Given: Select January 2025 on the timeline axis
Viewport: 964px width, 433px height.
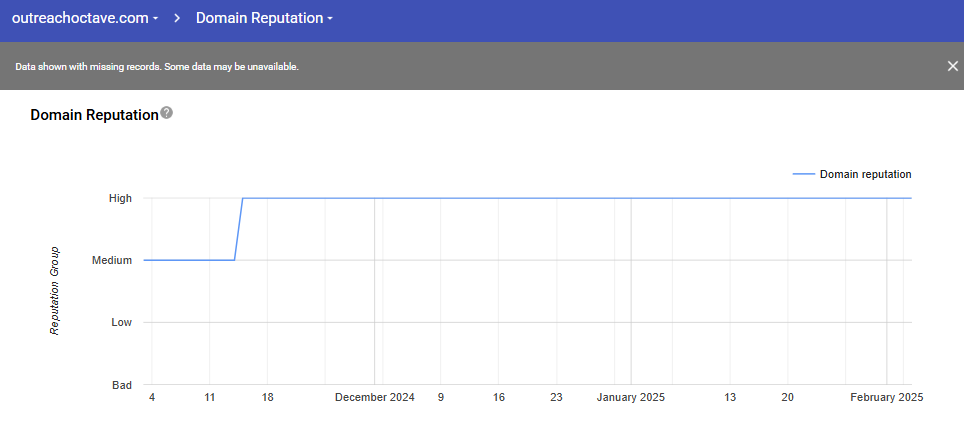Looking at the screenshot, I should pos(630,397).
